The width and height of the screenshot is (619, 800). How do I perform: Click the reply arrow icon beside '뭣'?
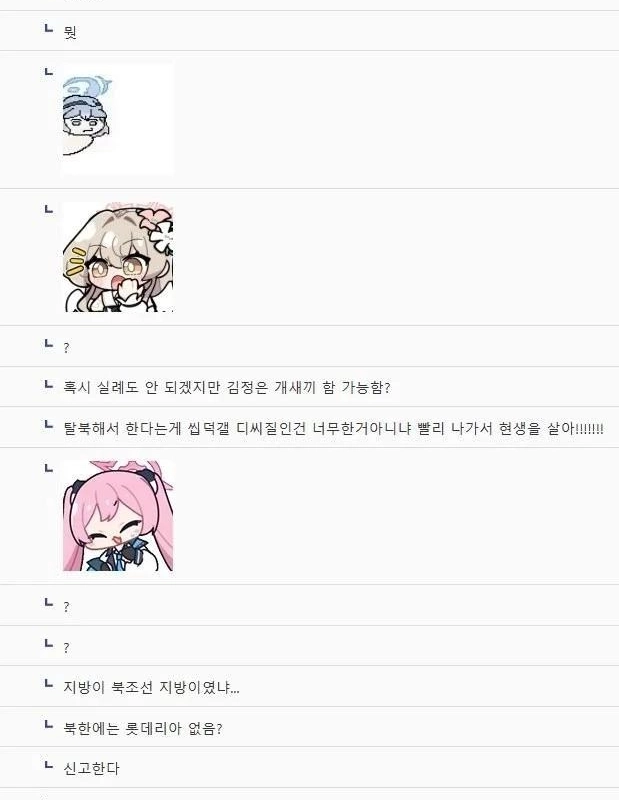[x=48, y=28]
